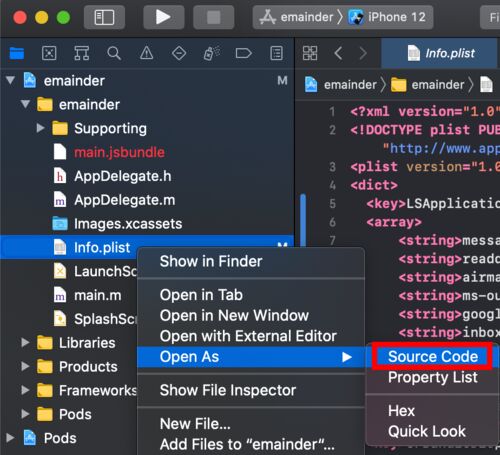Open the Find navigator magnifier icon
500x455 pixels.
pyautogui.click(x=114, y=53)
